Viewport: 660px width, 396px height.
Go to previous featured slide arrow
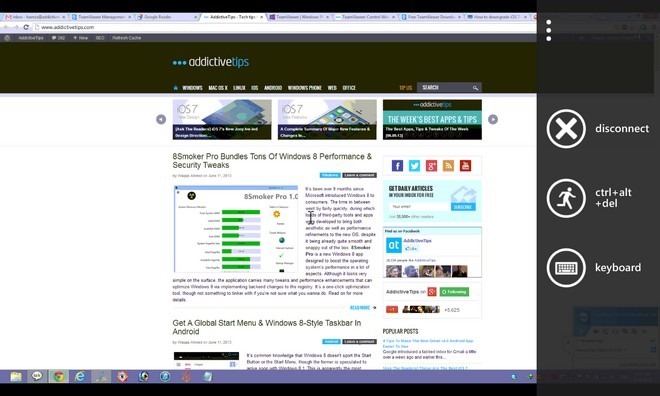[x=161, y=120]
